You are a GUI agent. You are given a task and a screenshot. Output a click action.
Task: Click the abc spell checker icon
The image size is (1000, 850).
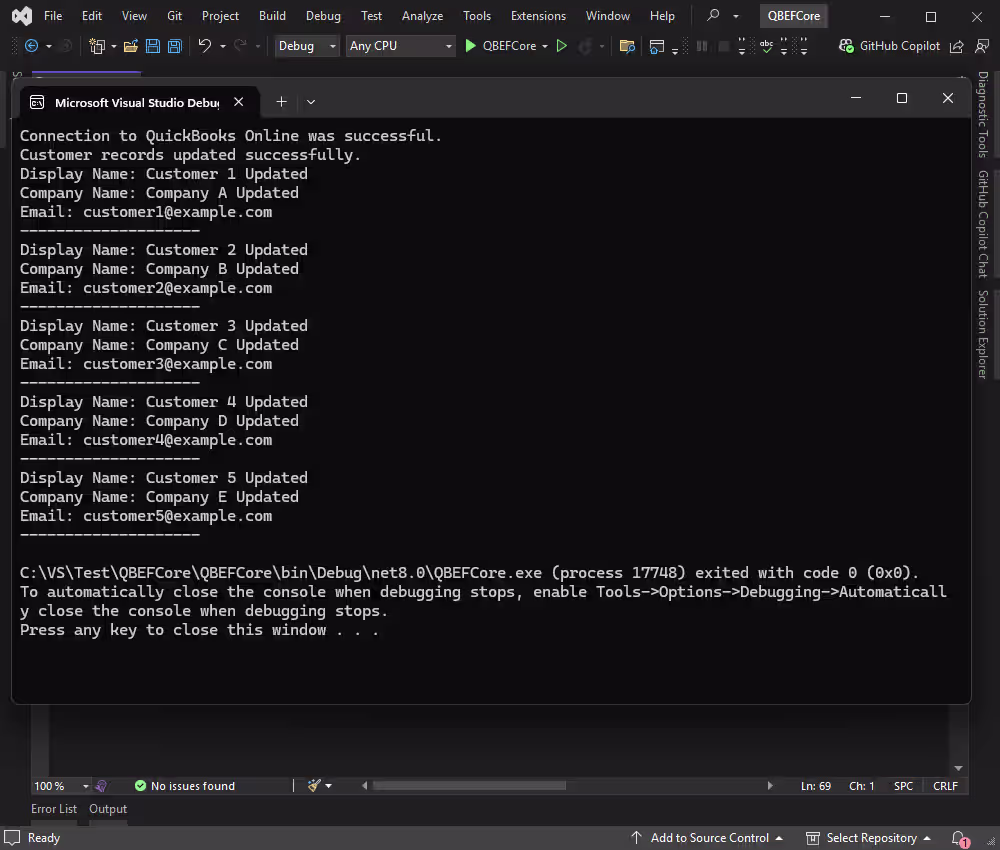click(767, 46)
